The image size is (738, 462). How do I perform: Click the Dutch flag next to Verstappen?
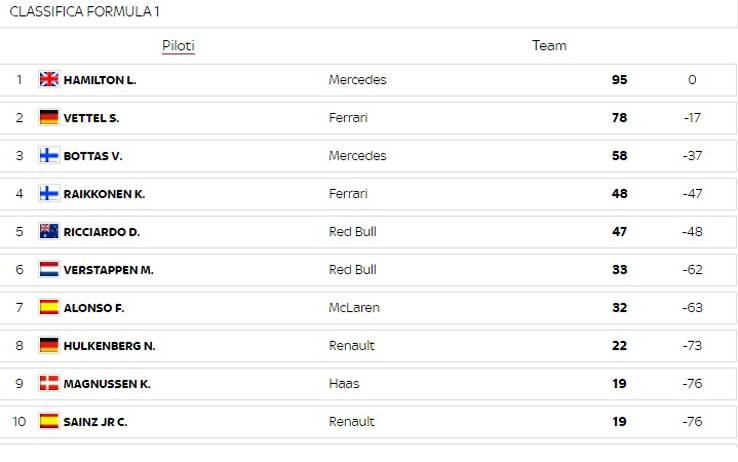point(49,270)
